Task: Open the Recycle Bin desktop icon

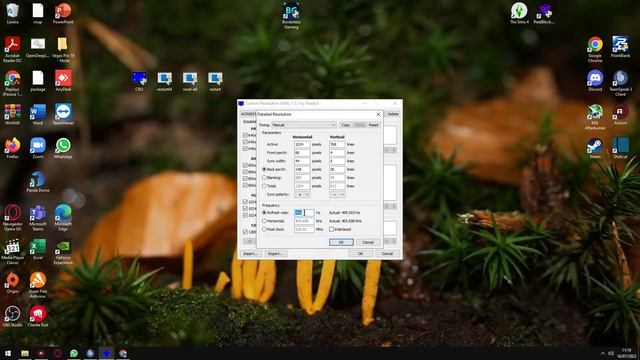Action: point(13,13)
